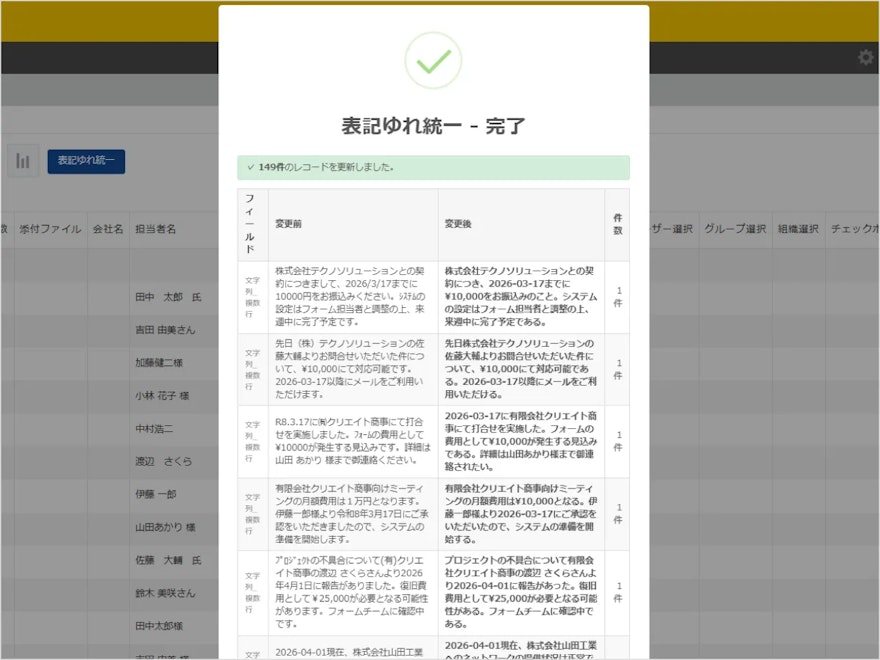
Task: Sort records by the 会社名 column header
Action: [110, 227]
